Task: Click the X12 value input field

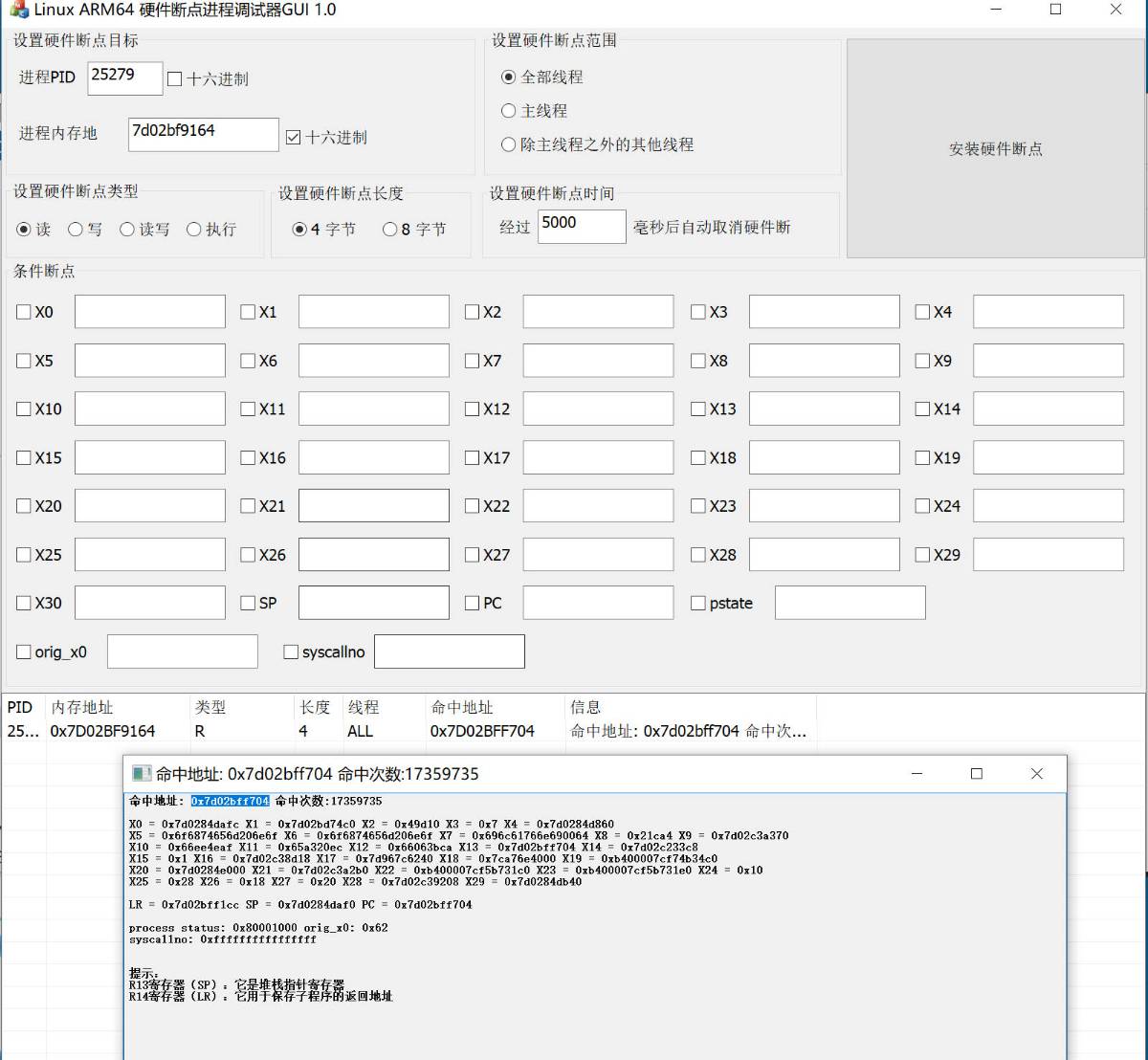Action: pos(598,409)
